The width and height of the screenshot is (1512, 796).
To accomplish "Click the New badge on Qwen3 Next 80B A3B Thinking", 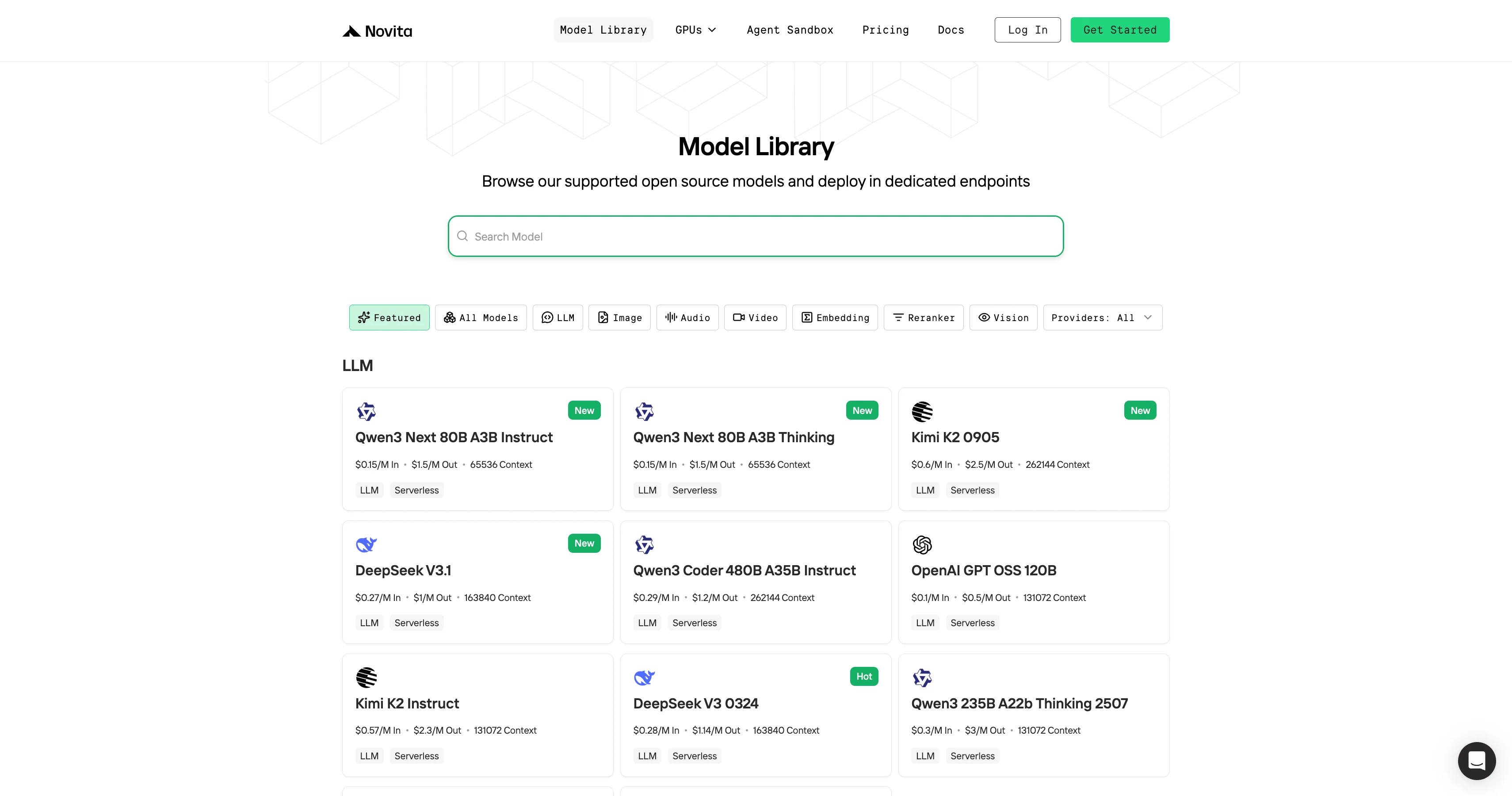I will pos(862,410).
